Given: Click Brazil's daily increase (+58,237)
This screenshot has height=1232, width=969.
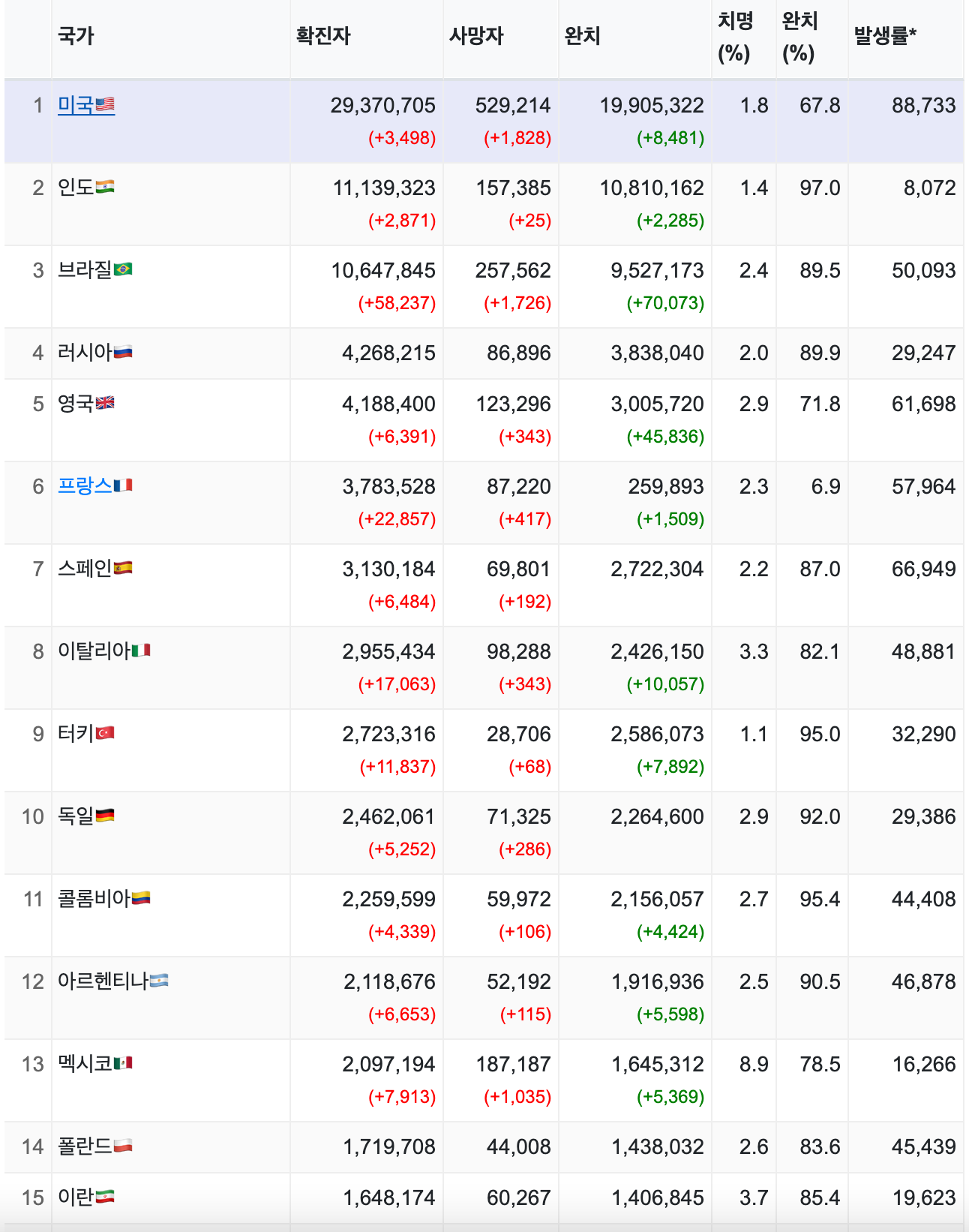Looking at the screenshot, I should [x=397, y=303].
